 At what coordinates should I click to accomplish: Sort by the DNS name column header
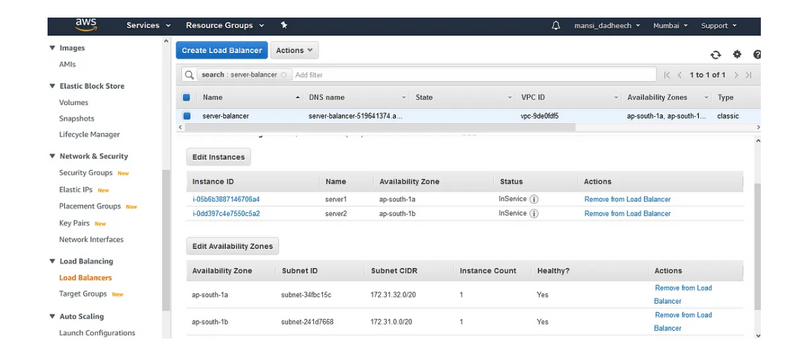tap(327, 97)
